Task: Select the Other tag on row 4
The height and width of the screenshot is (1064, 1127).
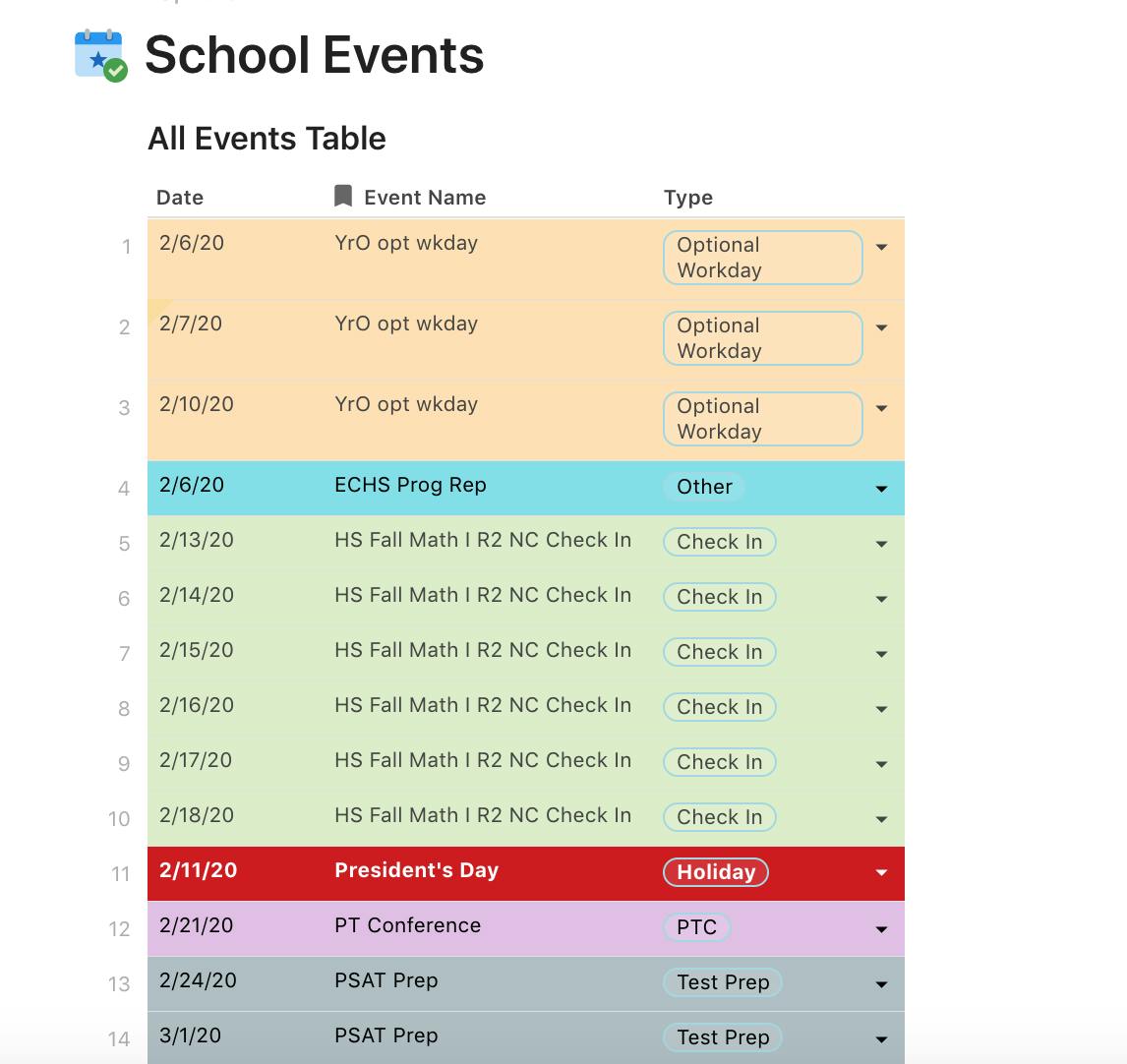Action: (x=704, y=487)
